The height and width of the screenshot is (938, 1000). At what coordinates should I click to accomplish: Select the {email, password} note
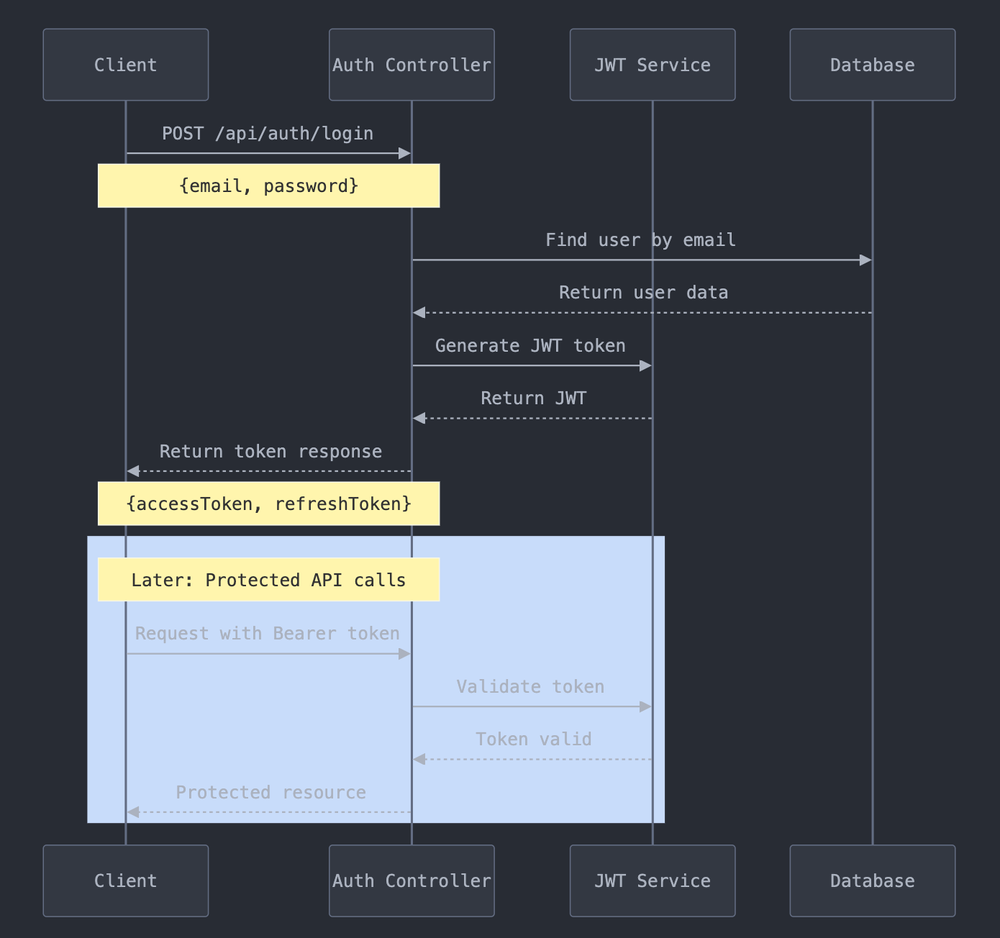click(268, 185)
